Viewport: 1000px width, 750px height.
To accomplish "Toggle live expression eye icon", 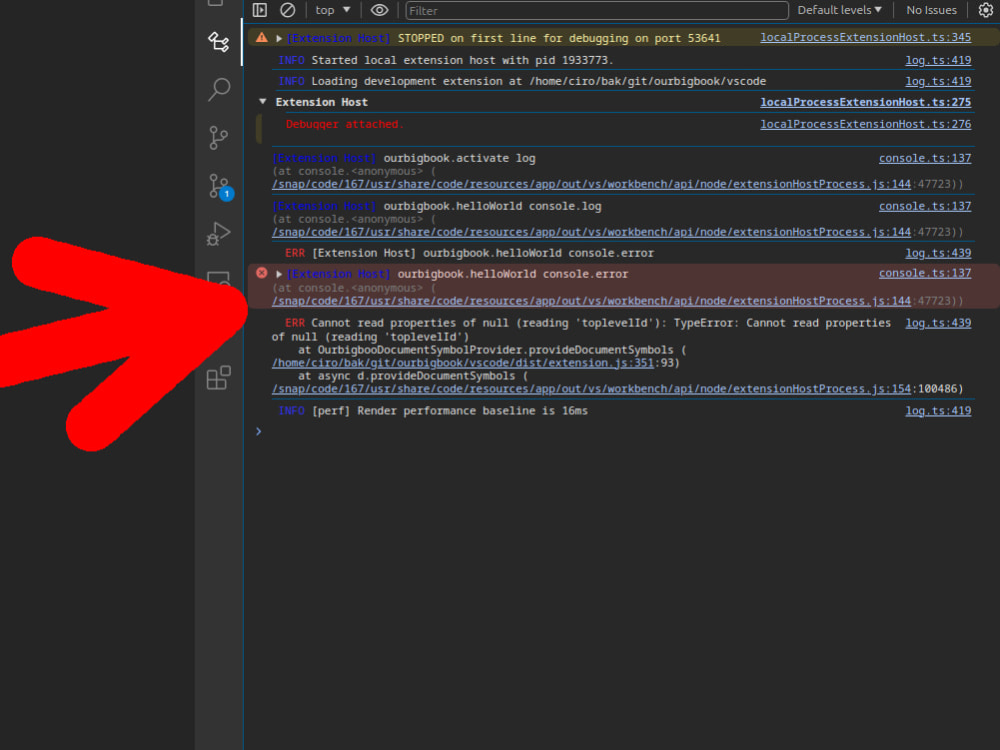I will click(379, 10).
